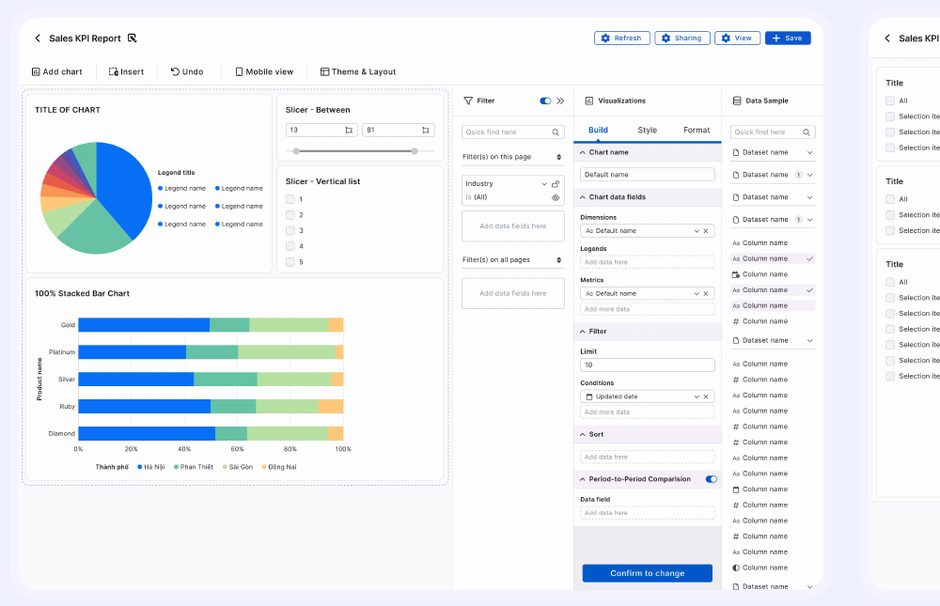Switch to the Build tab
The height and width of the screenshot is (606, 940).
click(x=598, y=130)
